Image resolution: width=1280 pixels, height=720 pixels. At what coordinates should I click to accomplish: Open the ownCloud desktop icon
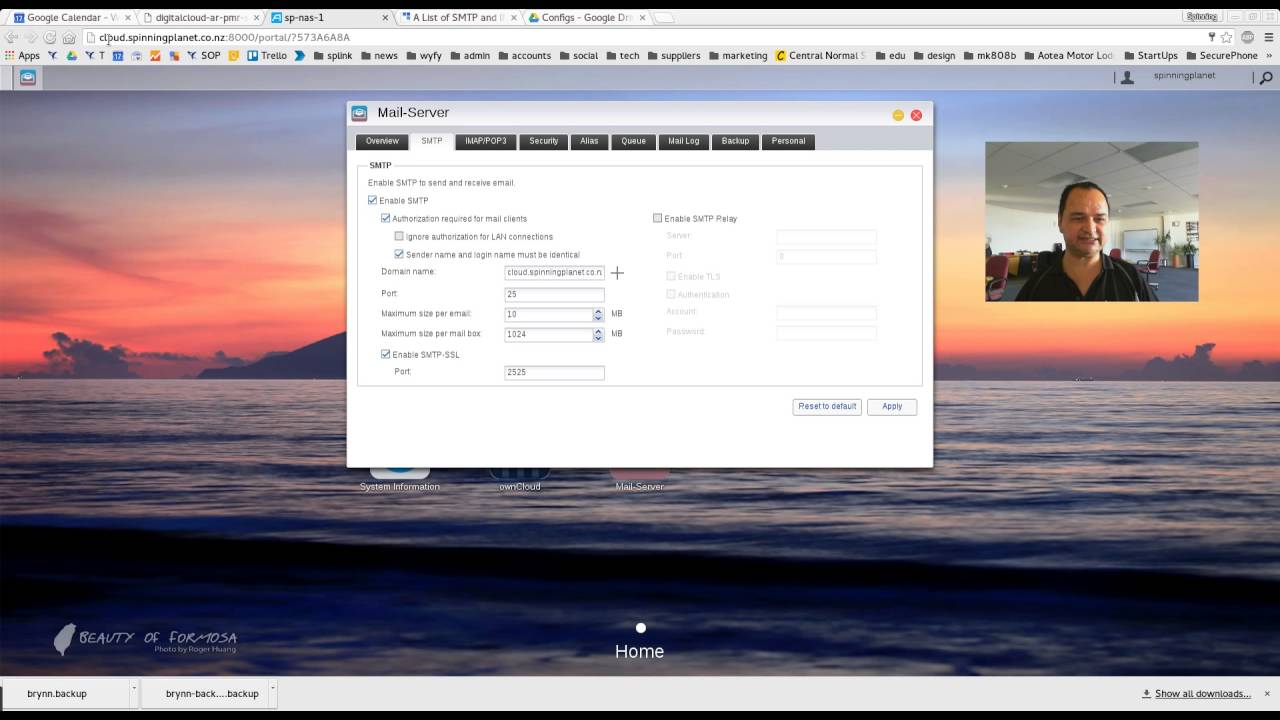pyautogui.click(x=520, y=478)
